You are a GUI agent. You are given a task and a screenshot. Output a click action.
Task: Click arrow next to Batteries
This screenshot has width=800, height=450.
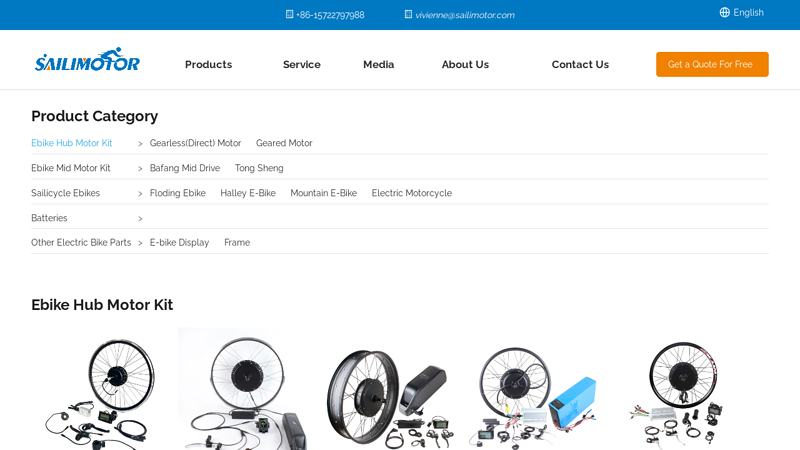tap(140, 218)
